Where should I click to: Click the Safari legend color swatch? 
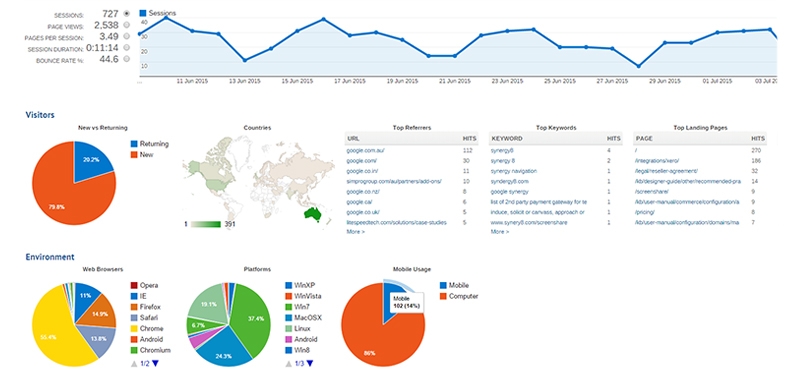[134, 317]
